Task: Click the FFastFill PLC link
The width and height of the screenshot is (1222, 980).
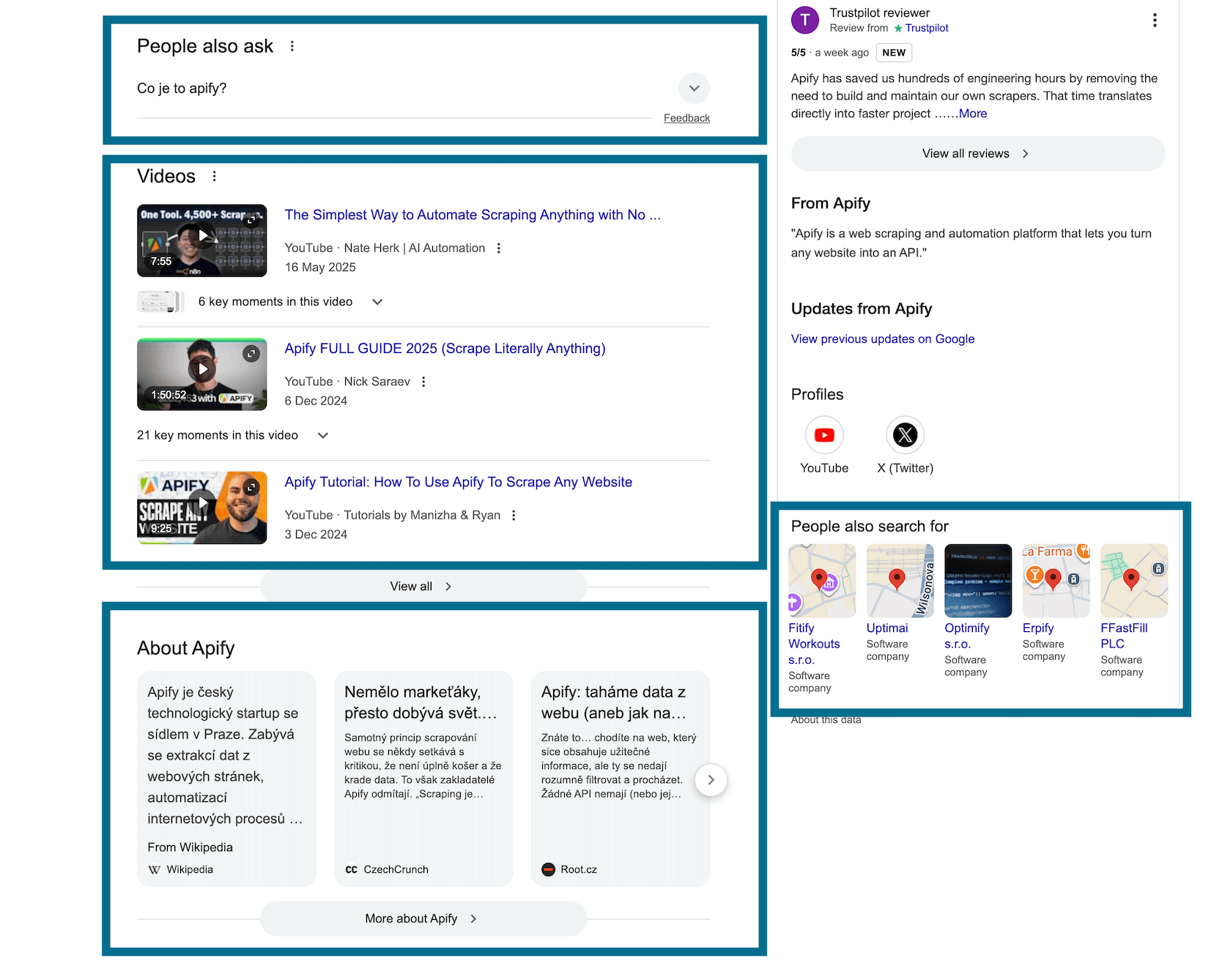Action: 1124,636
